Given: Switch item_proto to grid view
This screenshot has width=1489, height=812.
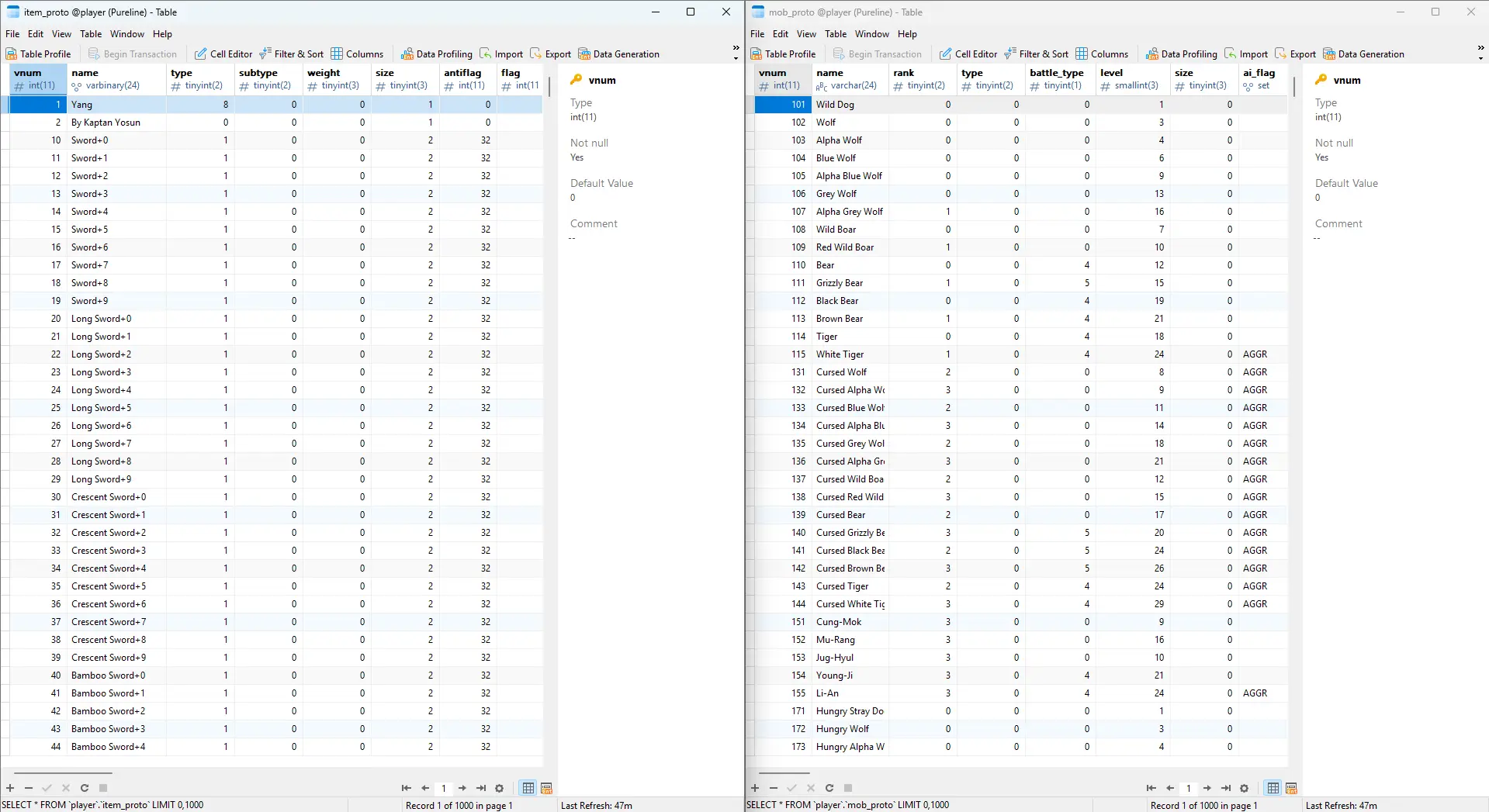Looking at the screenshot, I should click(528, 788).
